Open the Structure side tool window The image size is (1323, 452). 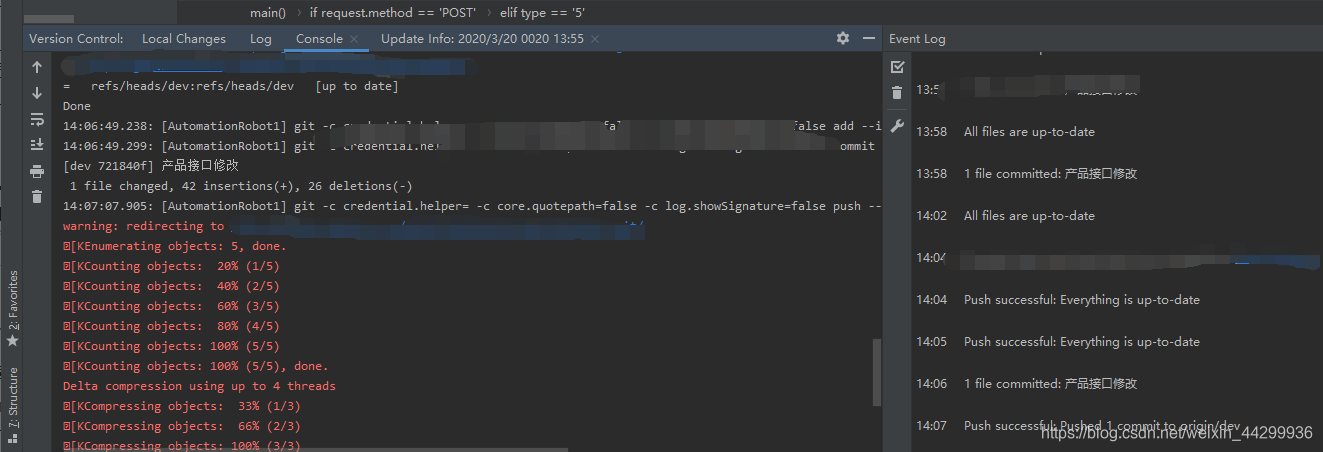tap(13, 405)
